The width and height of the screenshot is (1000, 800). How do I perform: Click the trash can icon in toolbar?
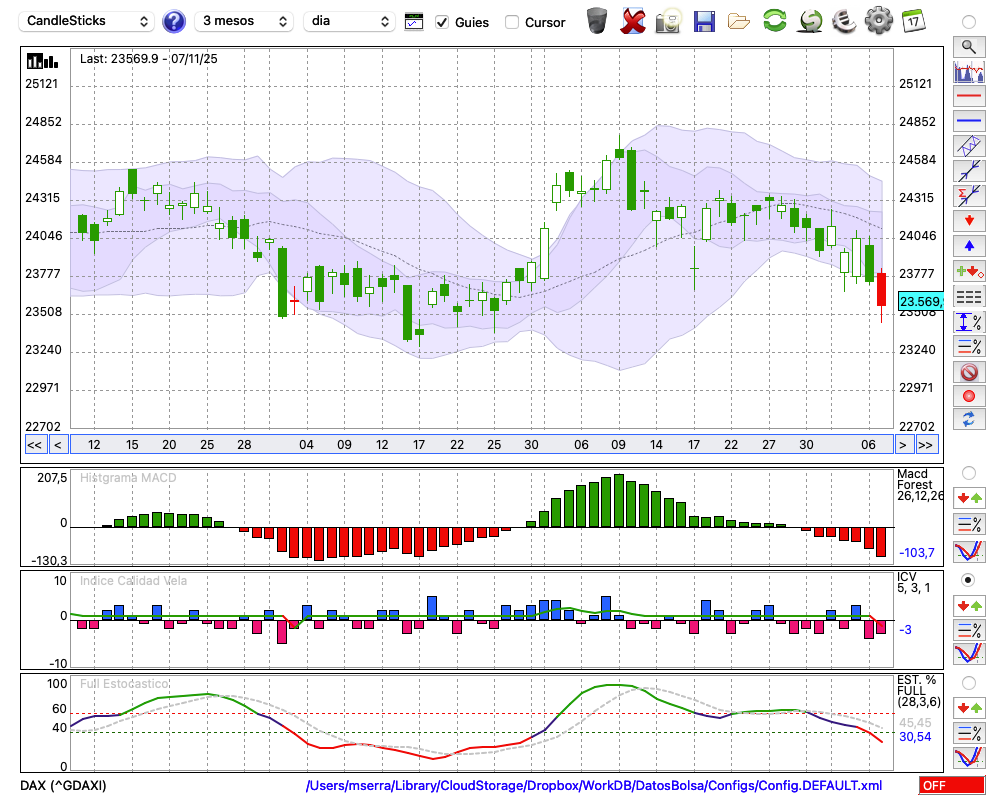(597, 21)
